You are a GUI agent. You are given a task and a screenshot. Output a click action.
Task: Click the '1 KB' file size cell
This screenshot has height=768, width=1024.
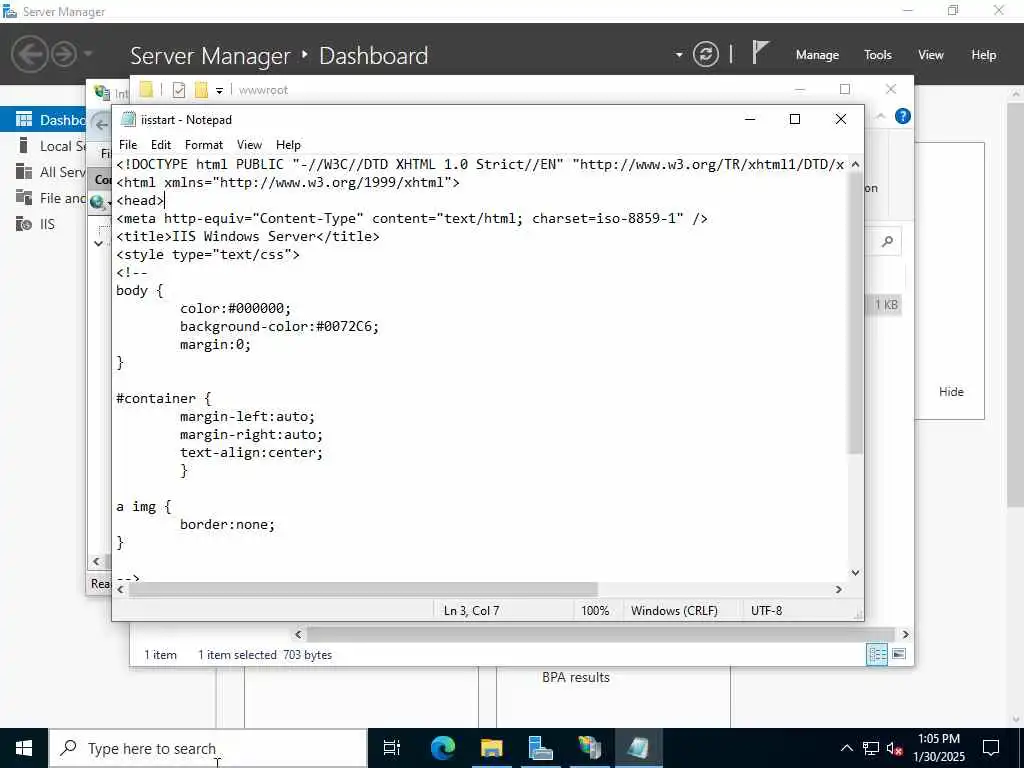886,304
